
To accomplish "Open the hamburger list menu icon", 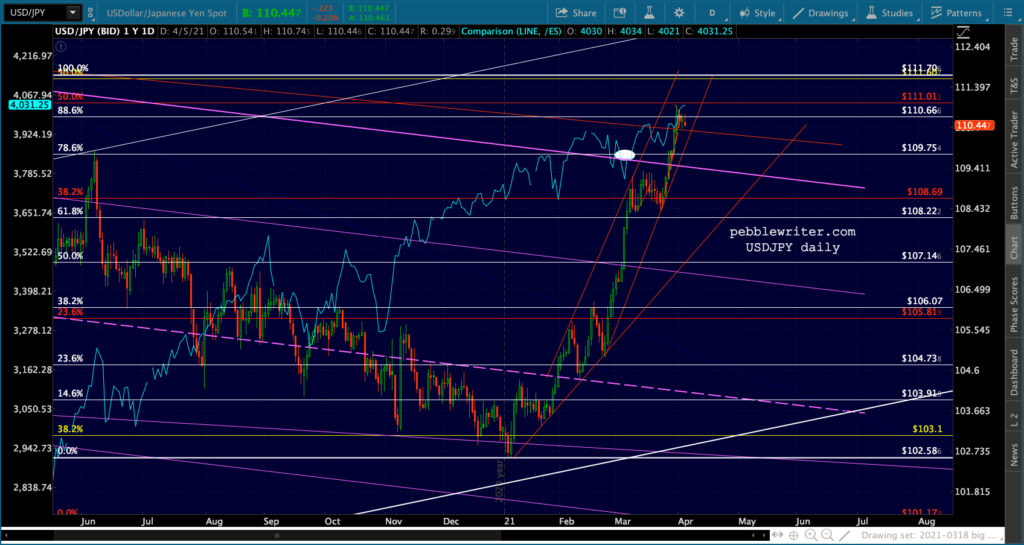I will point(1006,12).
